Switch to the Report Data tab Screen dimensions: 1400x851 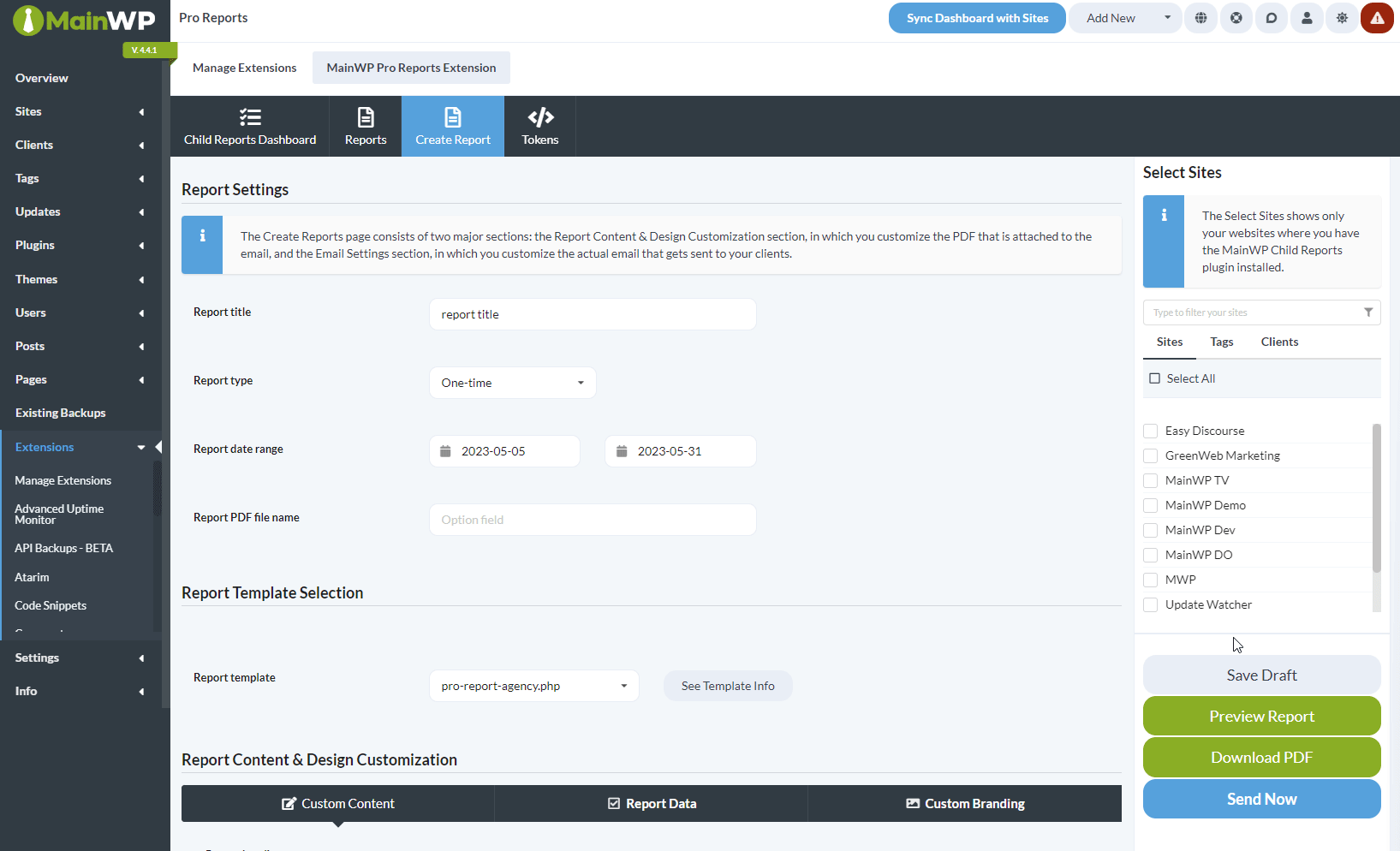click(x=651, y=803)
